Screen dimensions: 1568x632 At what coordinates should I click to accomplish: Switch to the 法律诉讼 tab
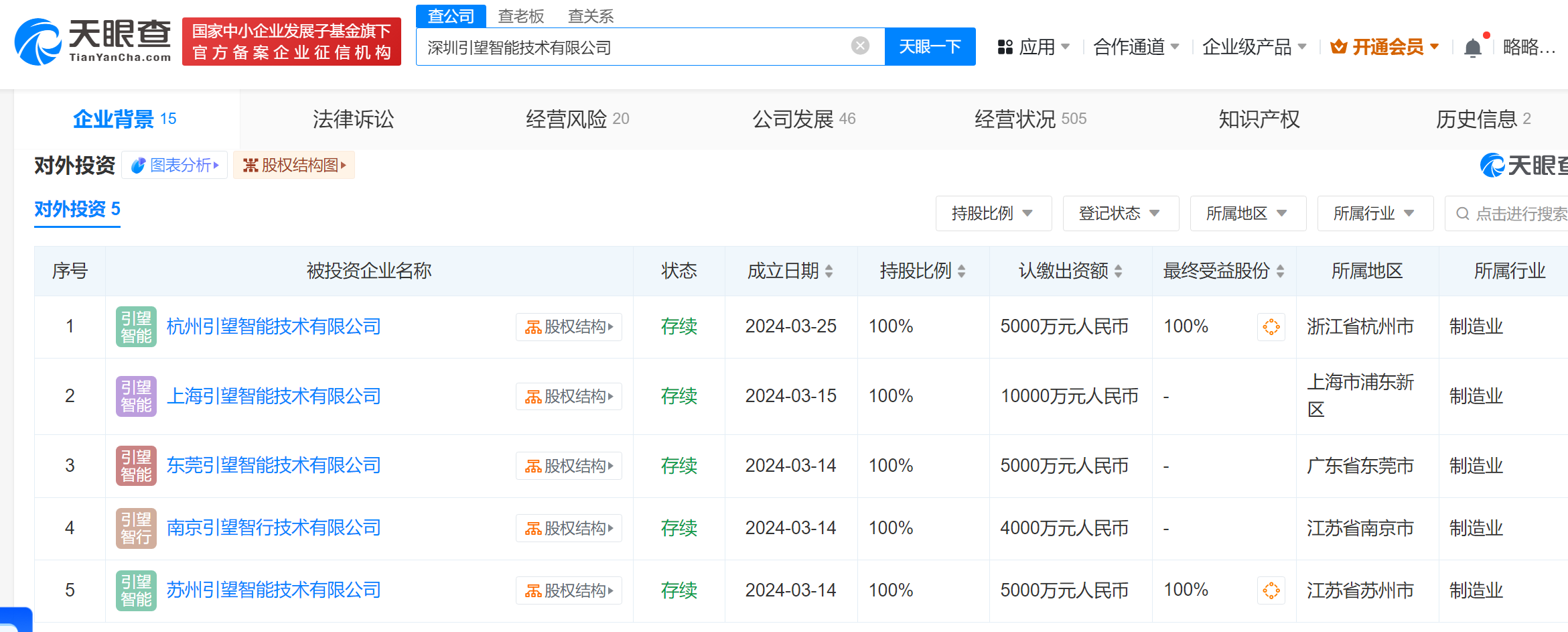[353, 119]
